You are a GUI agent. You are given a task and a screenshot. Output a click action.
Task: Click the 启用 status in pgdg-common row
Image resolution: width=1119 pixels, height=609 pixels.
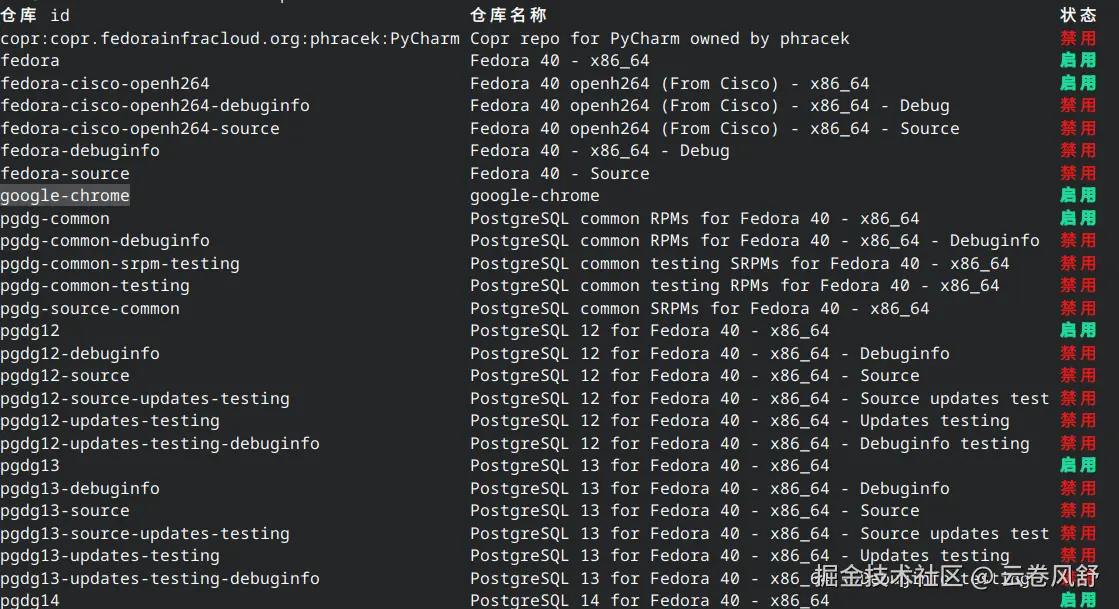[x=1078, y=218]
